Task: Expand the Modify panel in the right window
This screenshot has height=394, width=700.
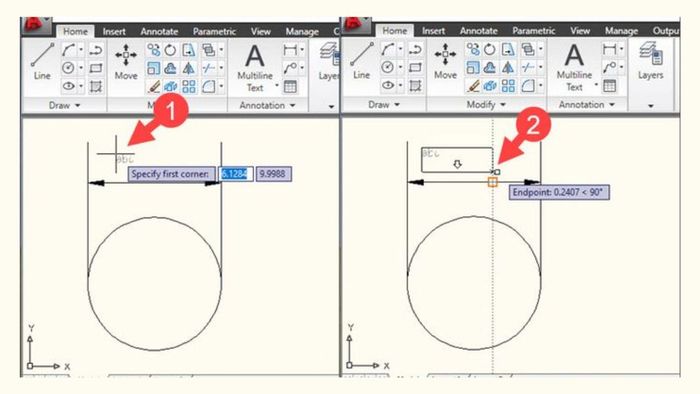Action: [x=486, y=104]
